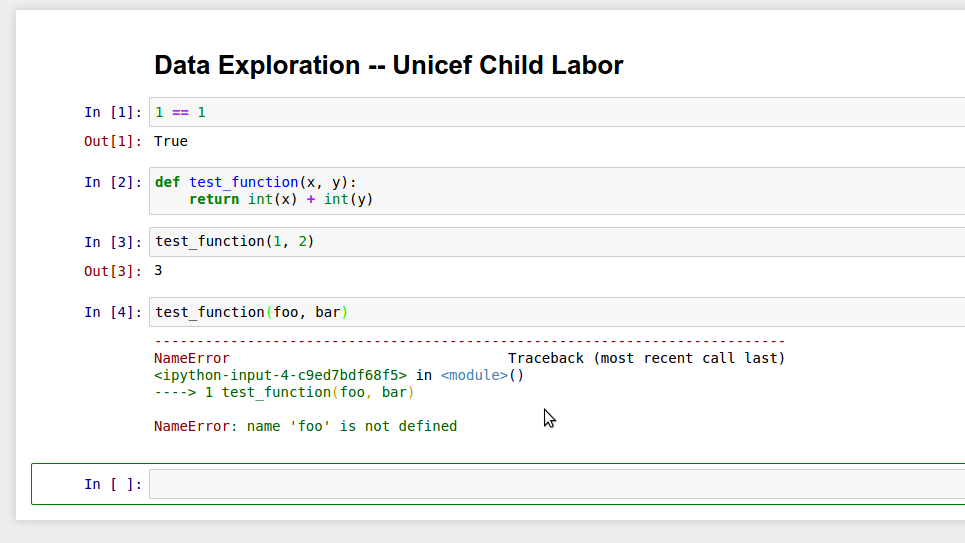The image size is (965, 543).
Task: Click the 'def test_function(x, y)' definition line
Action: 256,182
